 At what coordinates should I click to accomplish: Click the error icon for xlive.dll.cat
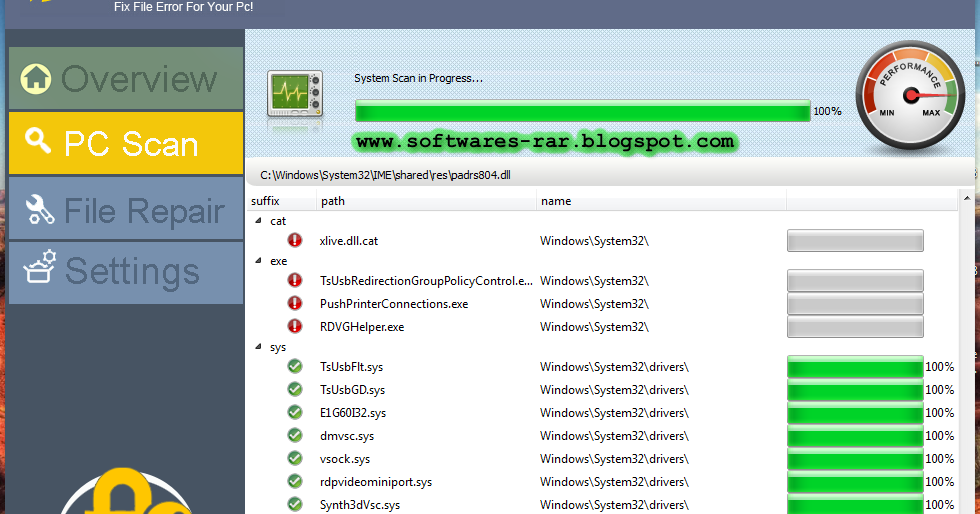click(x=295, y=240)
